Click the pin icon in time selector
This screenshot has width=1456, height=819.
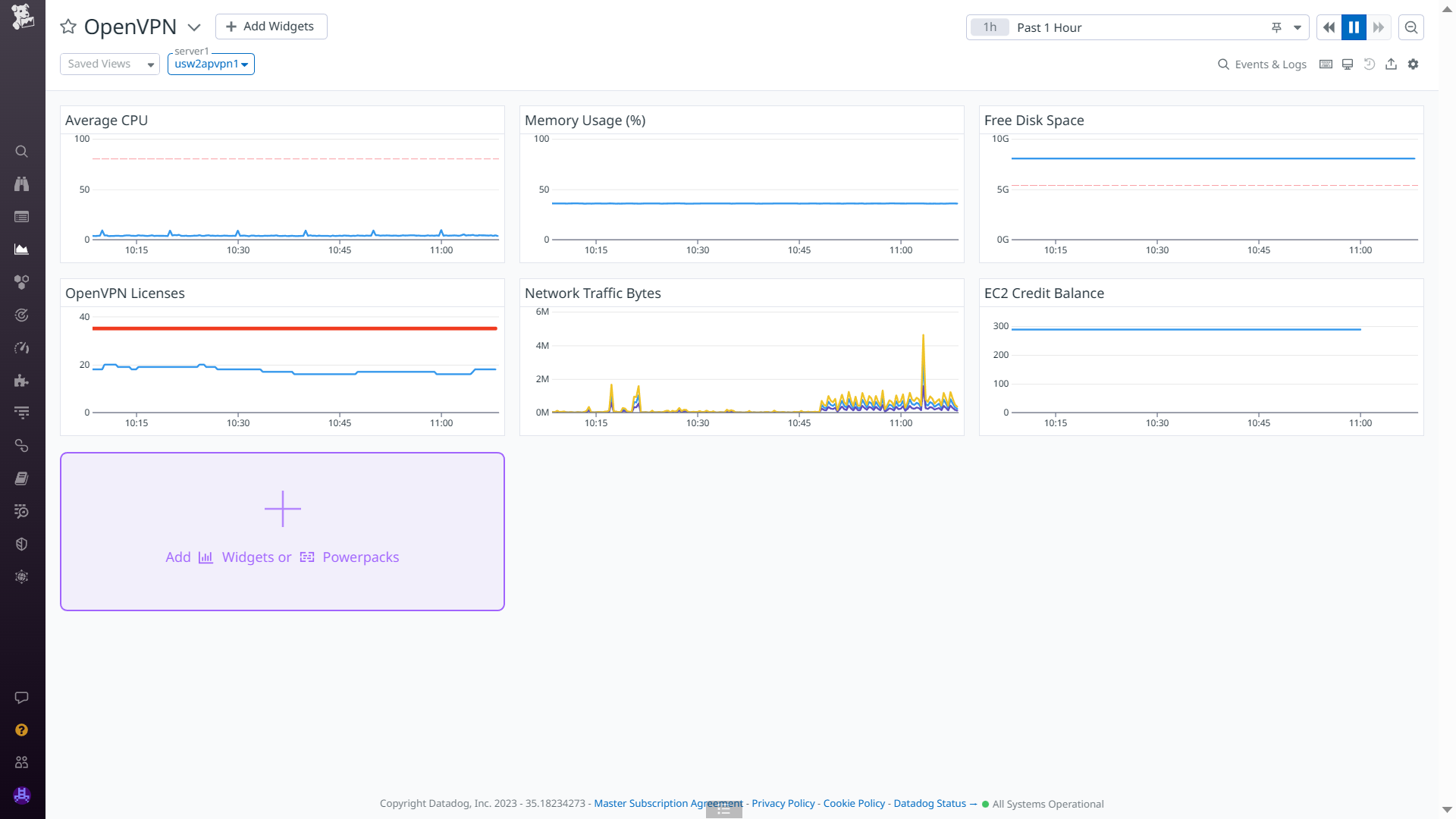click(1276, 27)
